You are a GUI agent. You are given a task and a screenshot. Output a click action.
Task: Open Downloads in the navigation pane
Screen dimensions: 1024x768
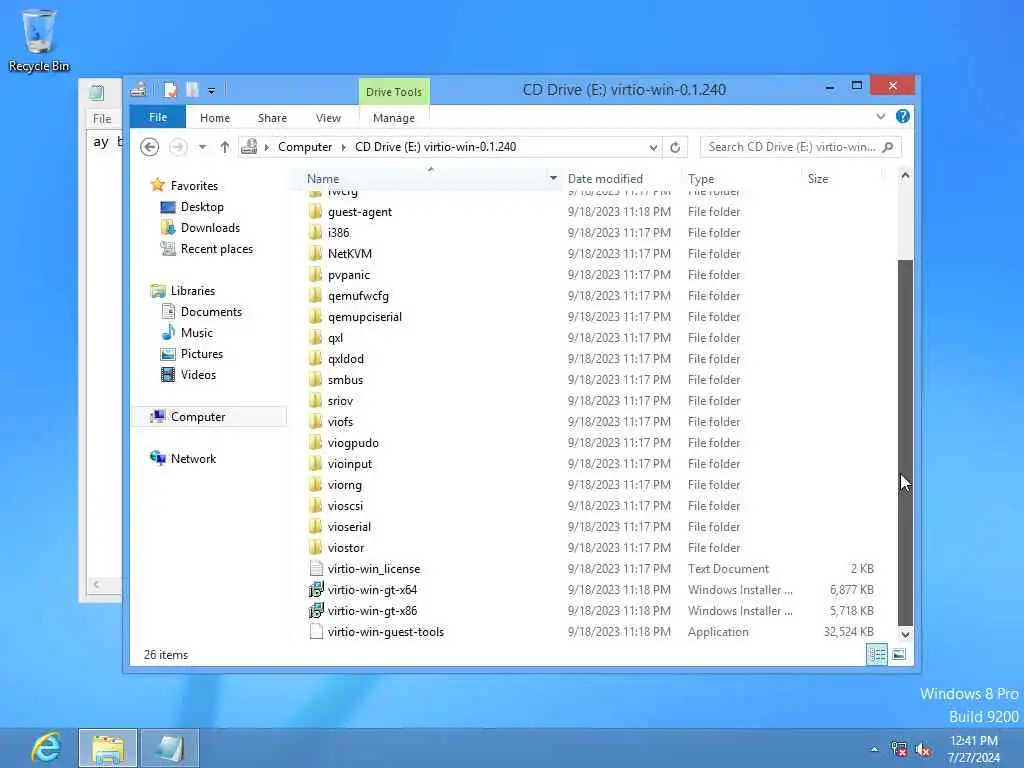[x=210, y=228]
